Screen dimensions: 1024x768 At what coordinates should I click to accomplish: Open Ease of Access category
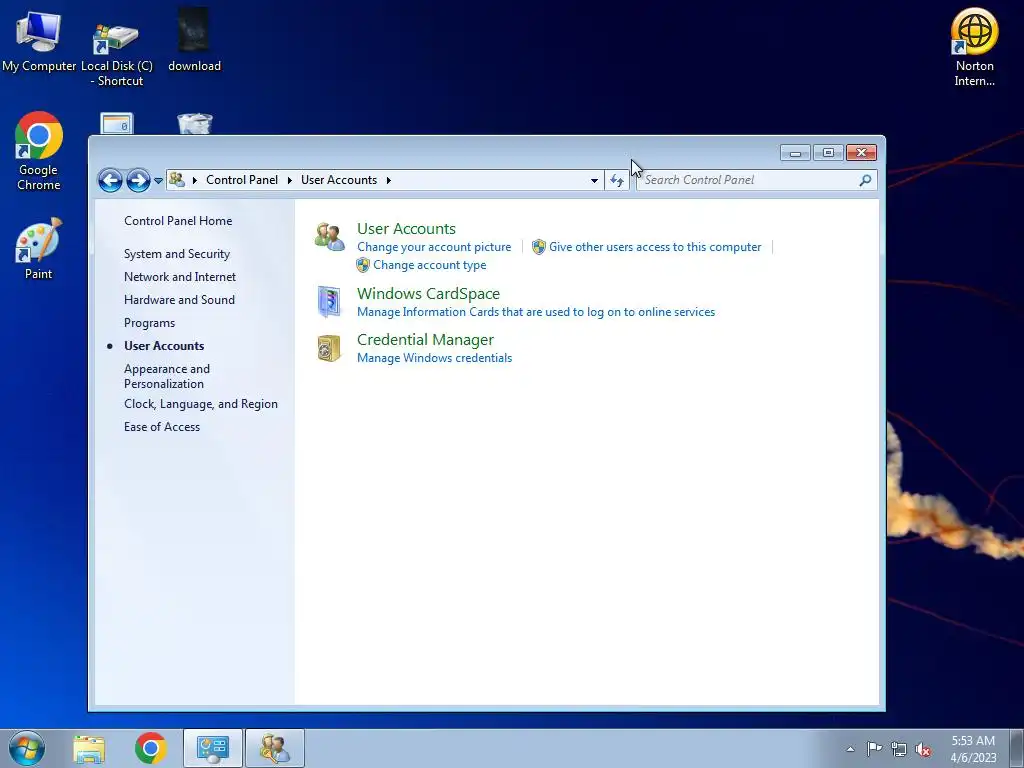point(162,426)
